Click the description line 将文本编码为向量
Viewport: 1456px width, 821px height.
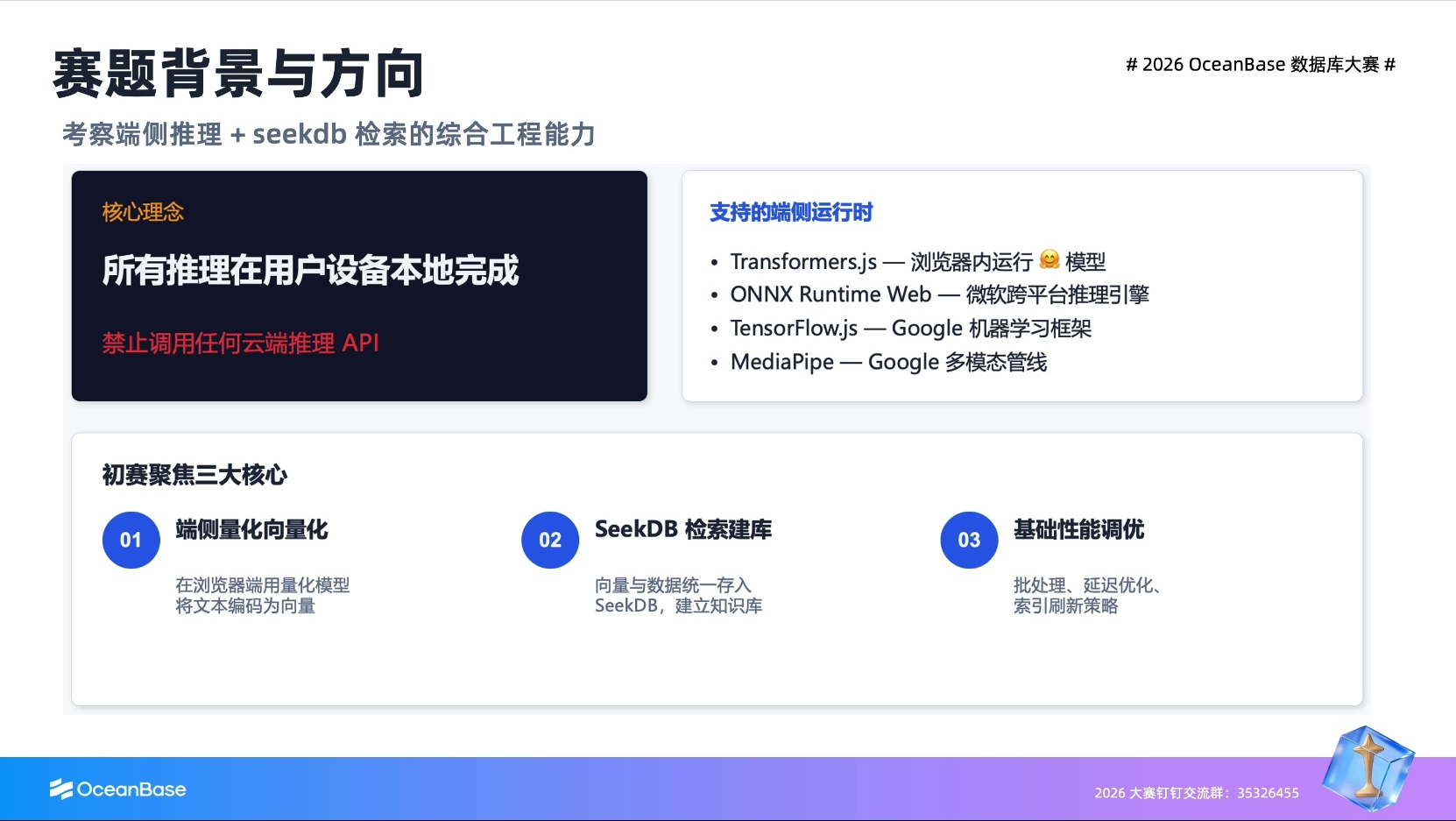coord(245,606)
